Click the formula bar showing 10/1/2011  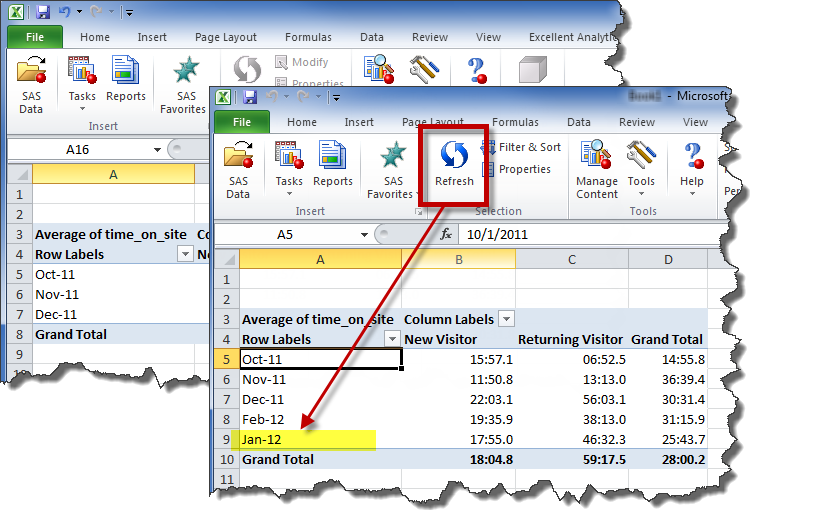[x=580, y=234]
